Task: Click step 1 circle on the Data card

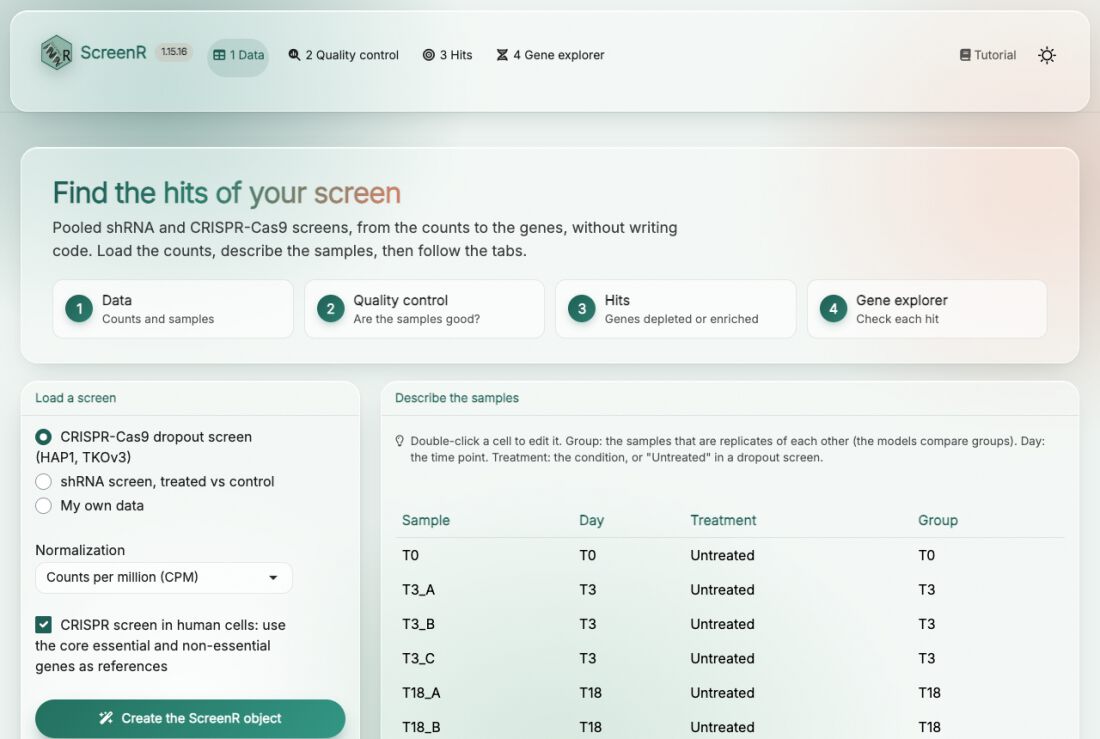Action: (x=79, y=309)
